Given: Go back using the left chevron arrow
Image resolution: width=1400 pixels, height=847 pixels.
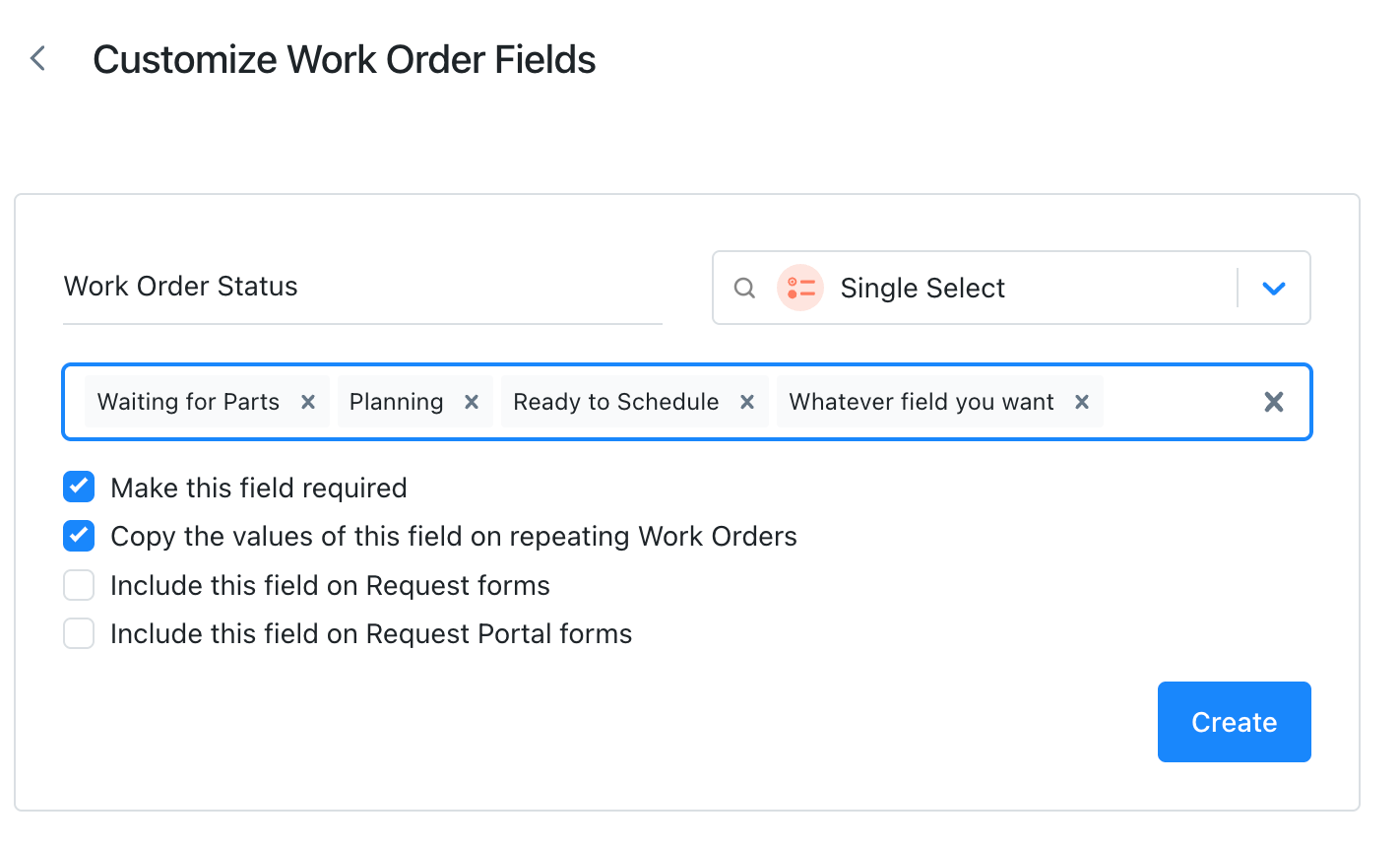Looking at the screenshot, I should 38,59.
